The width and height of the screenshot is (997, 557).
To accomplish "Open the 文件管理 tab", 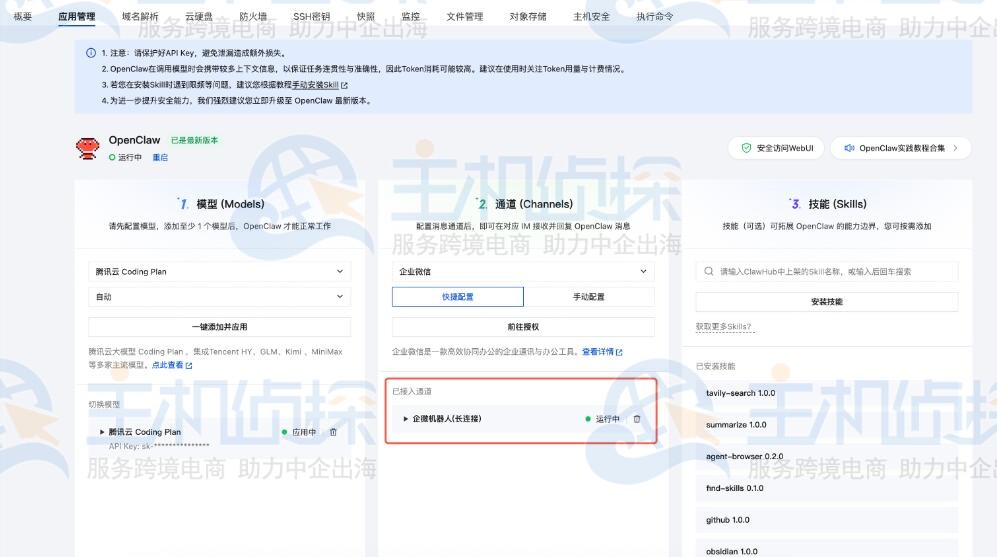I will click(465, 17).
